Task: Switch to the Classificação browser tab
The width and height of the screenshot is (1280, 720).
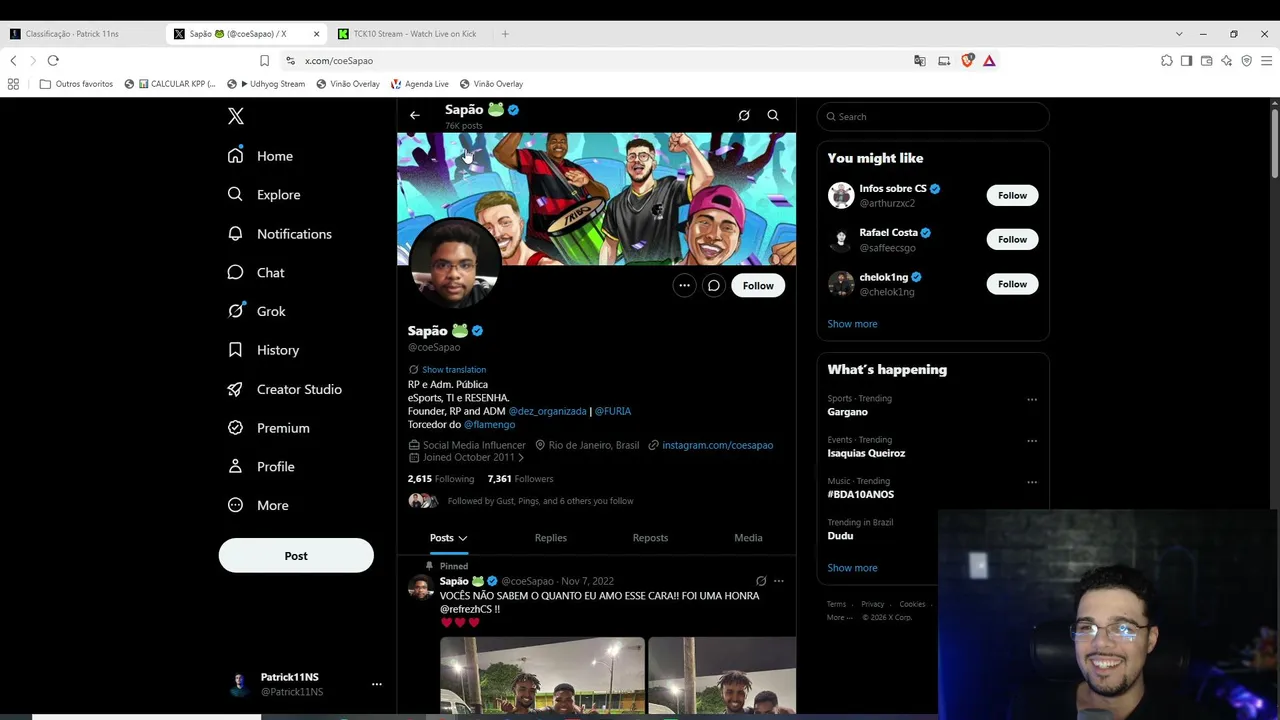Action: (x=82, y=34)
